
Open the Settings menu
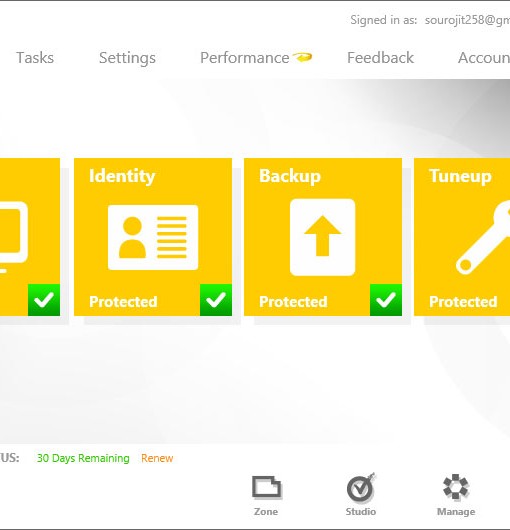(127, 58)
